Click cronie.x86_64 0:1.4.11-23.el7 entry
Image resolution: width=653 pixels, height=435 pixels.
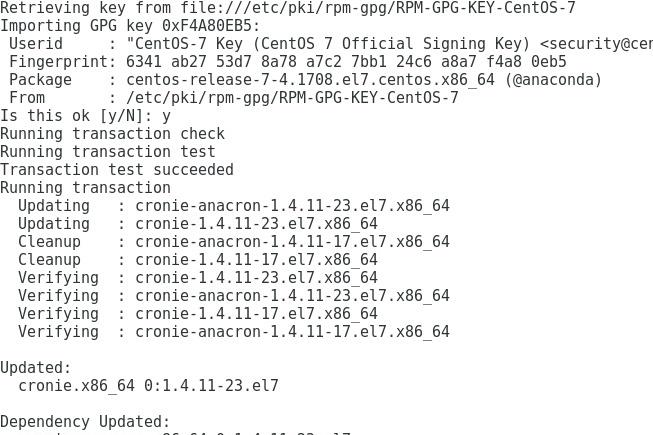pyautogui.click(x=148, y=385)
